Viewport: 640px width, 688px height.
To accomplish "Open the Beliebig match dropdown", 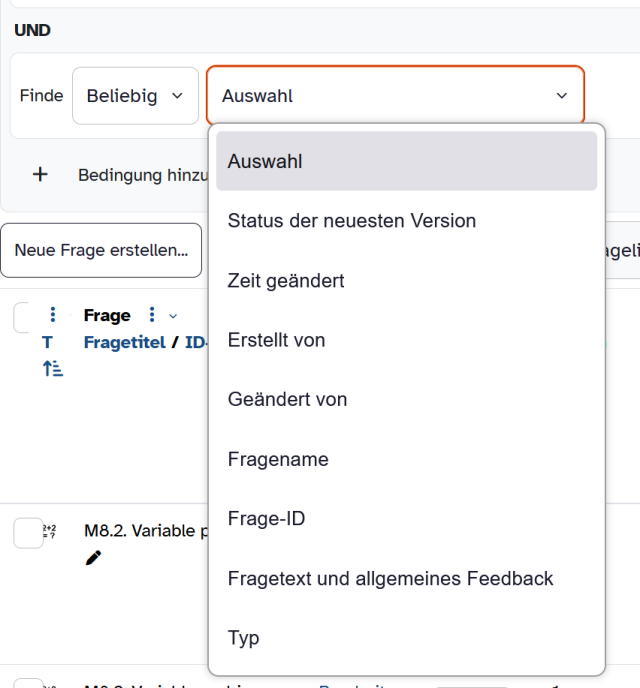I will pos(135,96).
